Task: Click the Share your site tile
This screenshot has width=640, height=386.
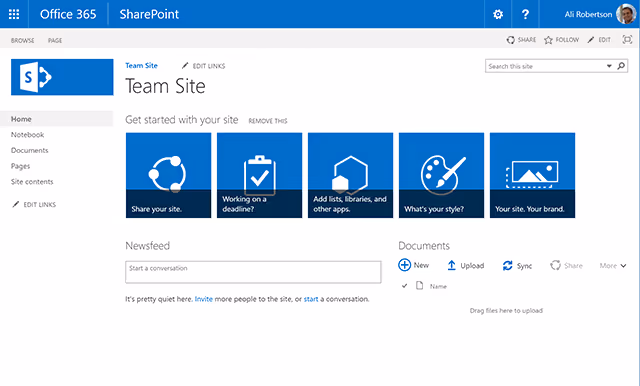Action: [x=168, y=175]
